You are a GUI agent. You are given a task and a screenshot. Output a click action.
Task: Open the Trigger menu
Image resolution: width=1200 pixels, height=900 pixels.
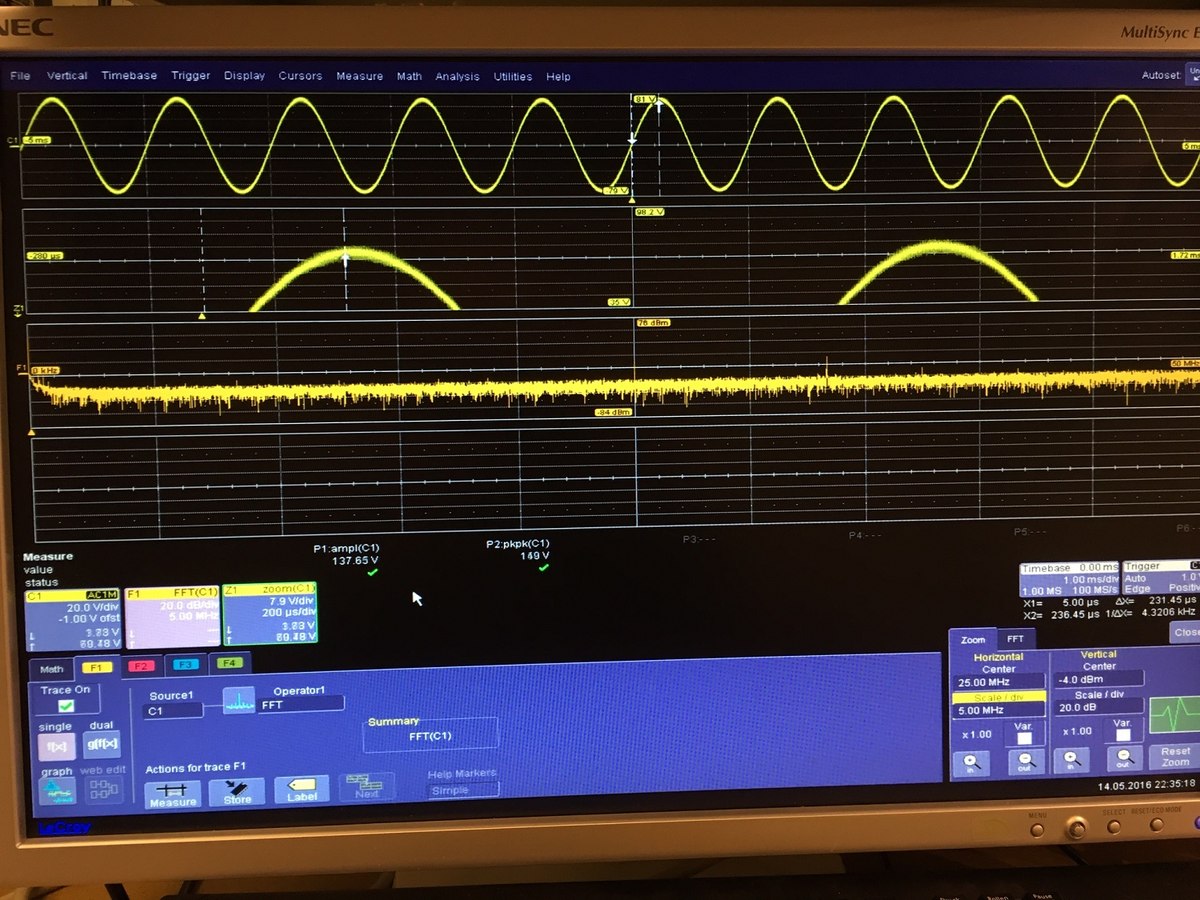[191, 76]
